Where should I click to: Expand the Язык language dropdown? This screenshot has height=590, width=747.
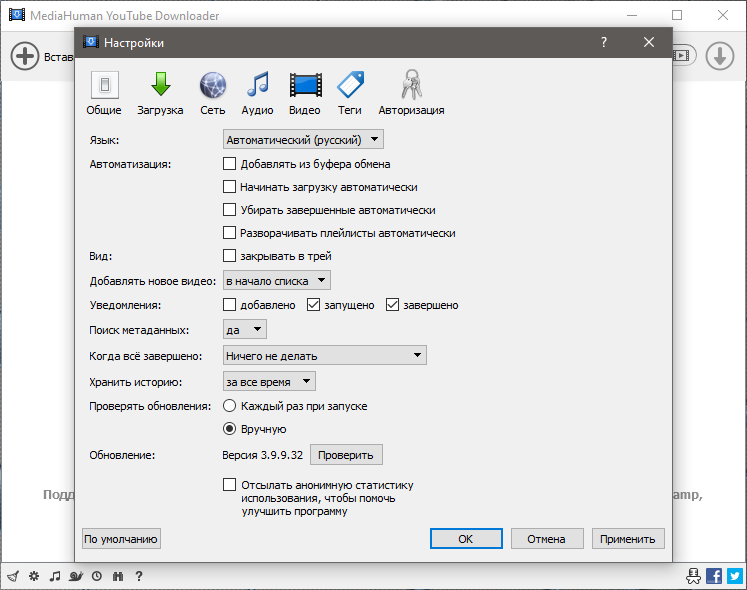[304, 141]
